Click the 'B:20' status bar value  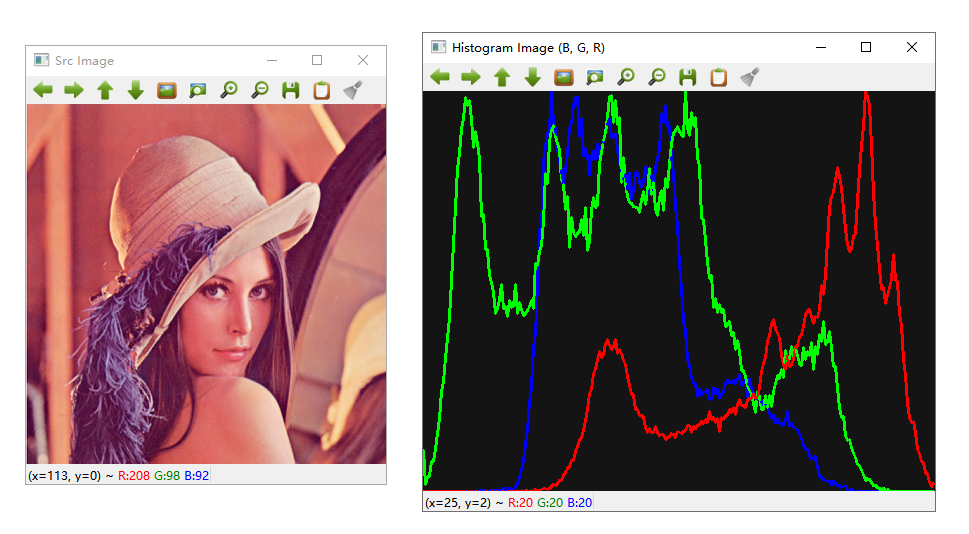(x=580, y=502)
